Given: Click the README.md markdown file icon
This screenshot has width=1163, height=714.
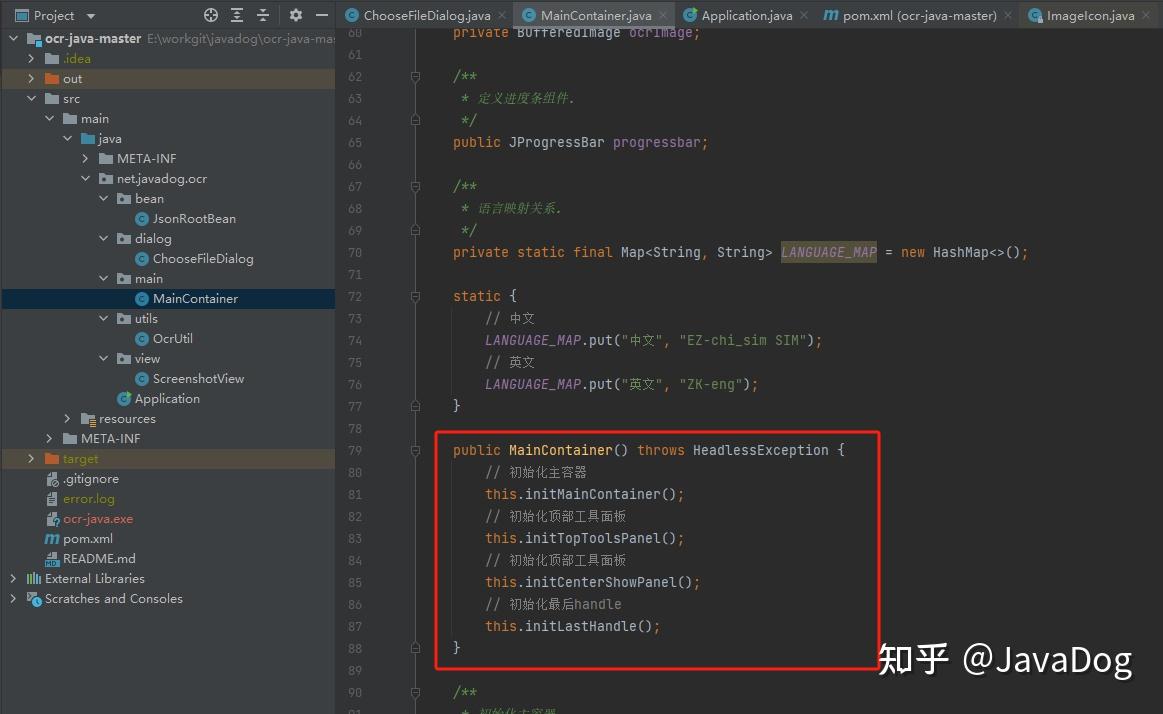Looking at the screenshot, I should tap(52, 559).
